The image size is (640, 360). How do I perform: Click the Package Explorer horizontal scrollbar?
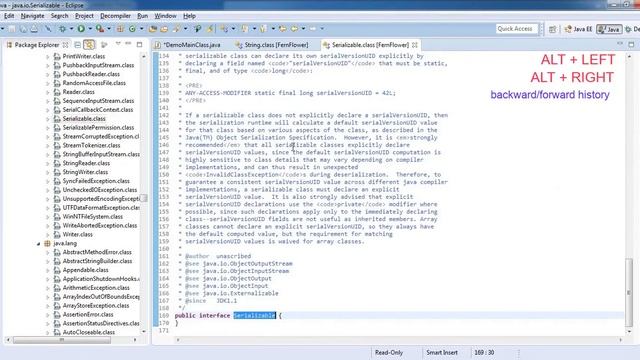[61, 340]
